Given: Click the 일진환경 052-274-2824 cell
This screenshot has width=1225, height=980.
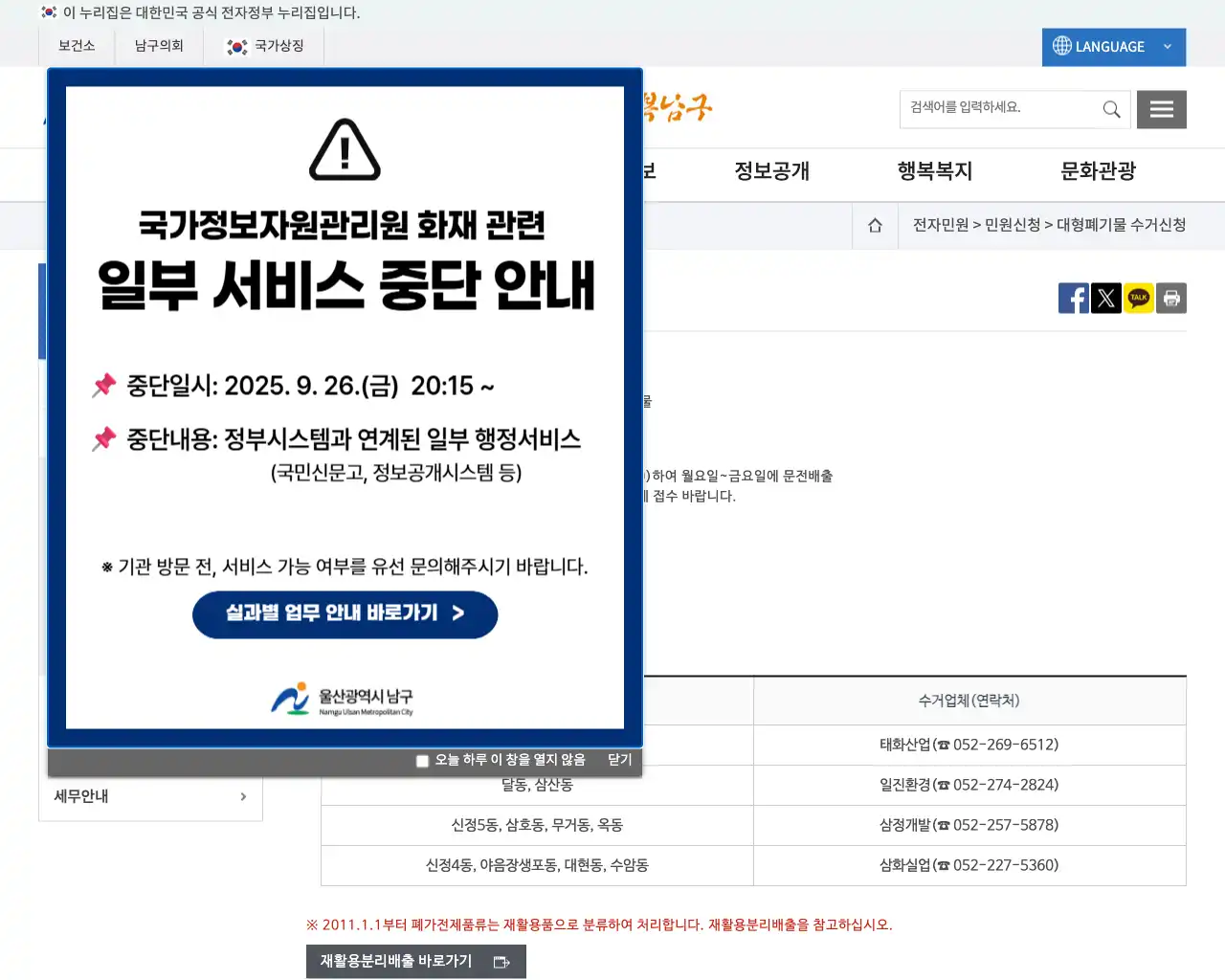Looking at the screenshot, I should (x=969, y=785).
